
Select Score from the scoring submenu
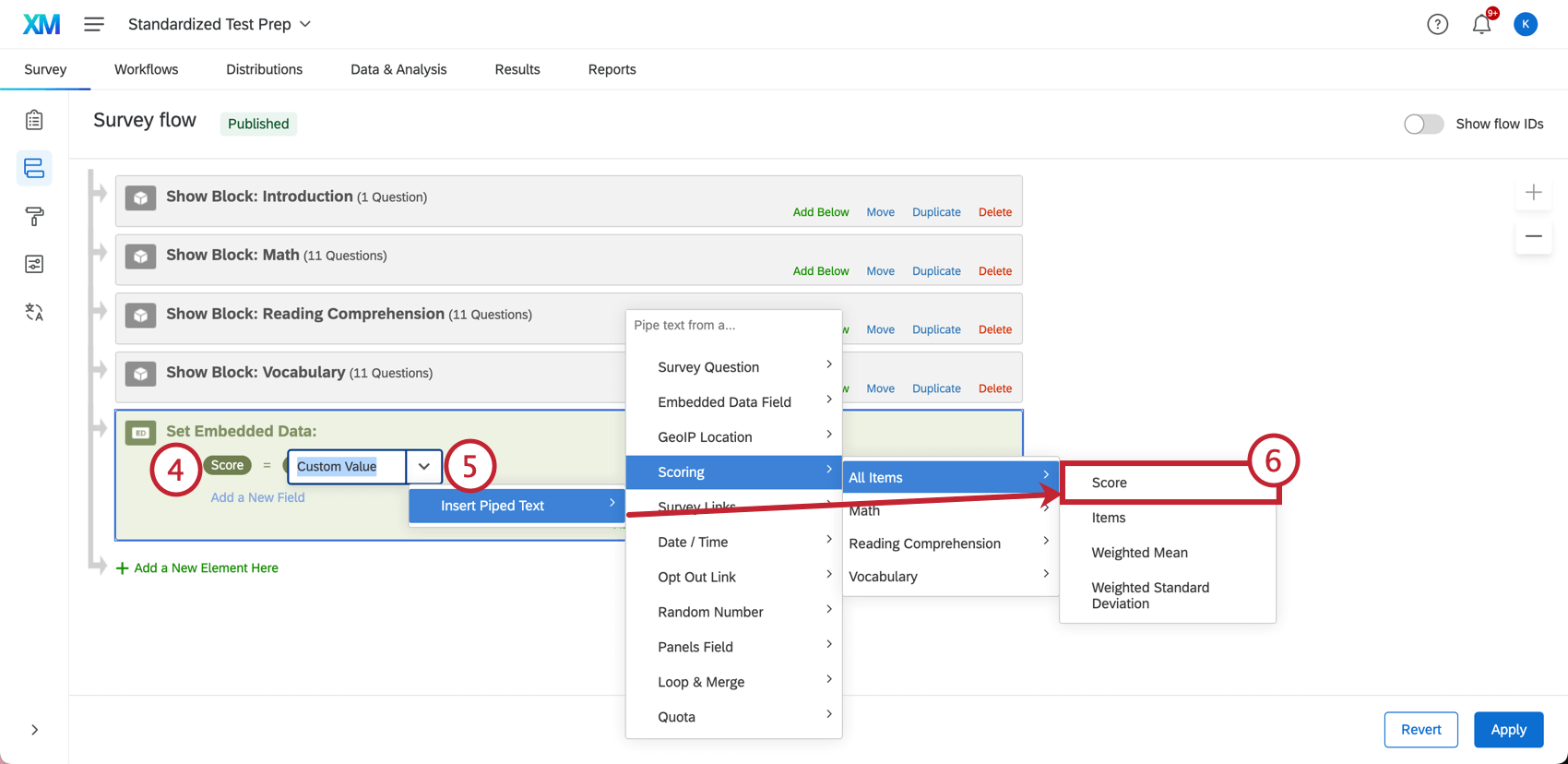(1110, 483)
